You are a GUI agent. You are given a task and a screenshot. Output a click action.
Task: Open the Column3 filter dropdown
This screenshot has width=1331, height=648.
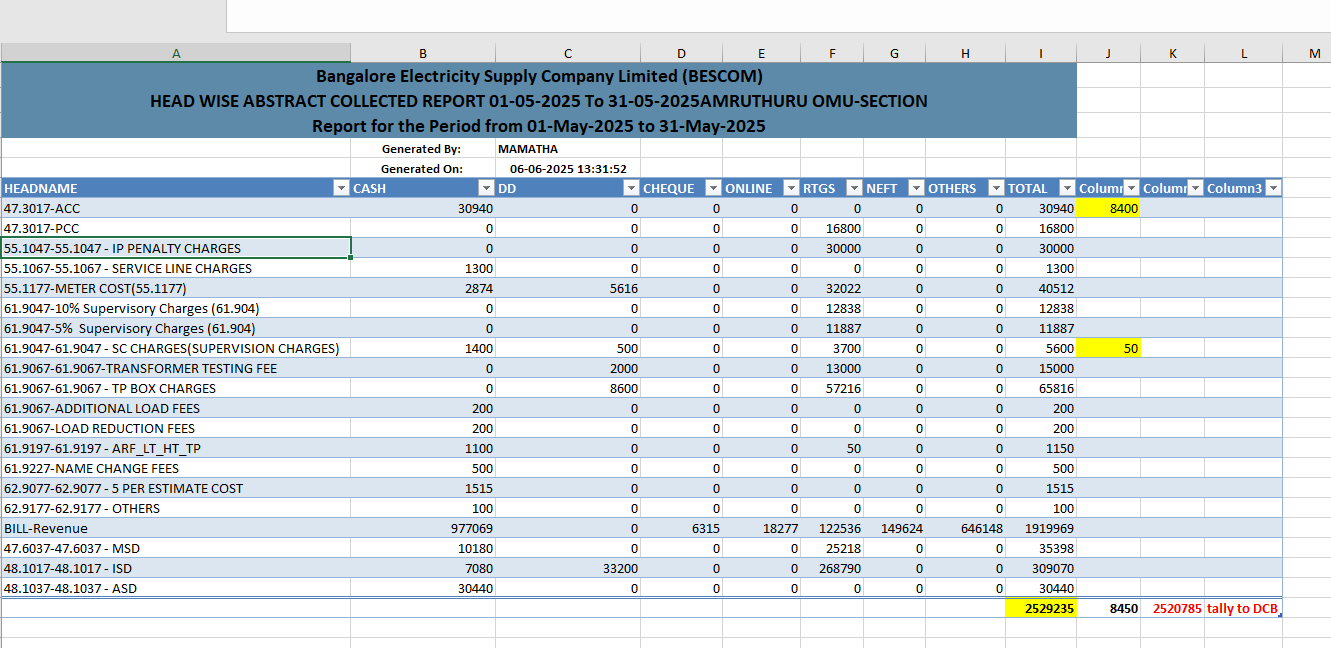pos(1274,188)
